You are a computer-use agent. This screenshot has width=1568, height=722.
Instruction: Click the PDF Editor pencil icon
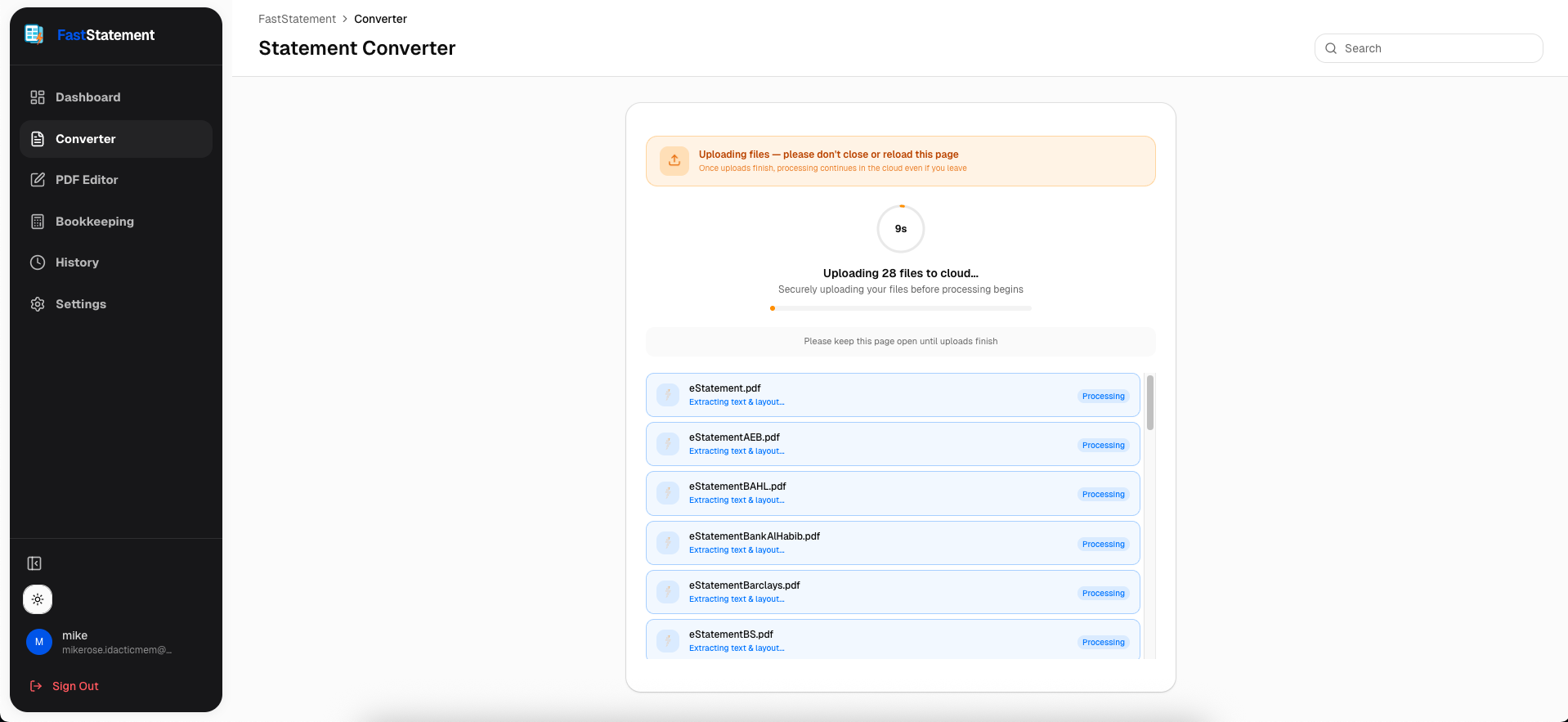tap(38, 180)
